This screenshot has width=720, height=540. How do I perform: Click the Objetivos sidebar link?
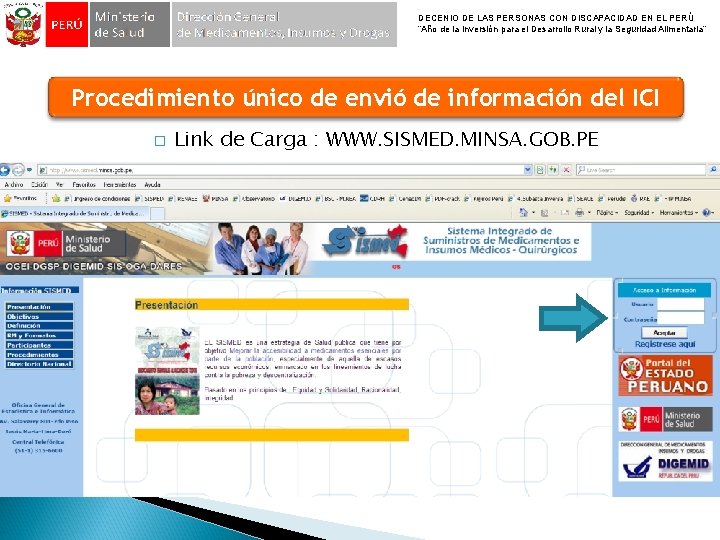[39, 316]
